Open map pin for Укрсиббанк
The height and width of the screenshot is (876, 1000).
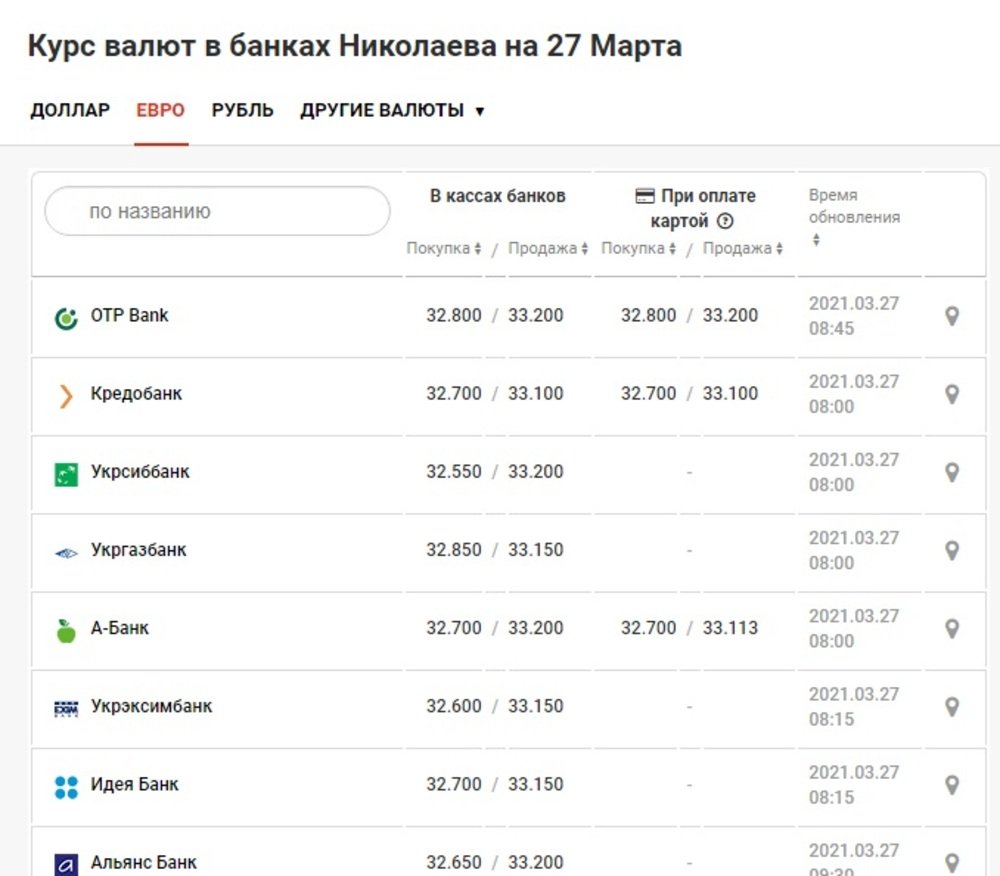click(952, 472)
